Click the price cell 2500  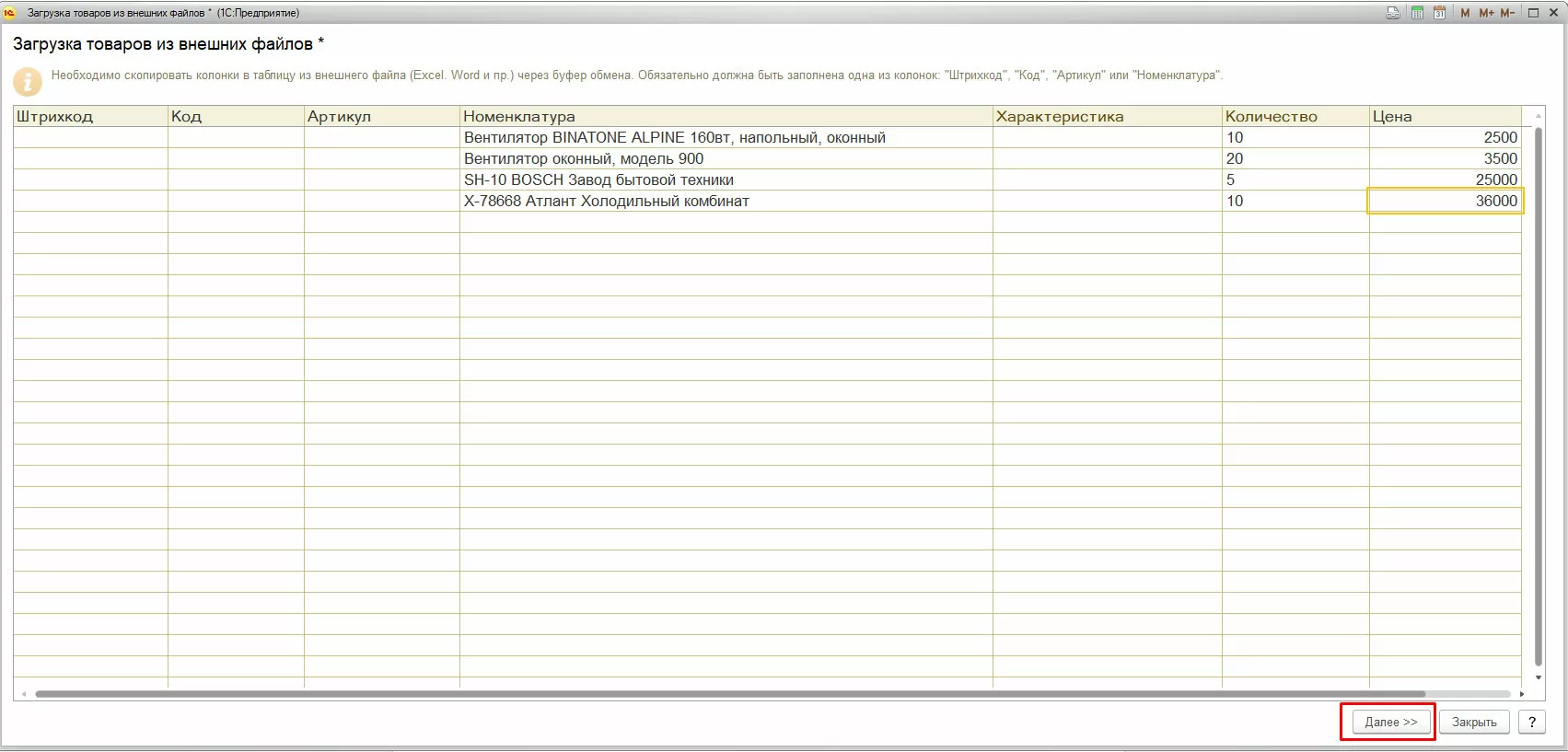pos(1446,137)
